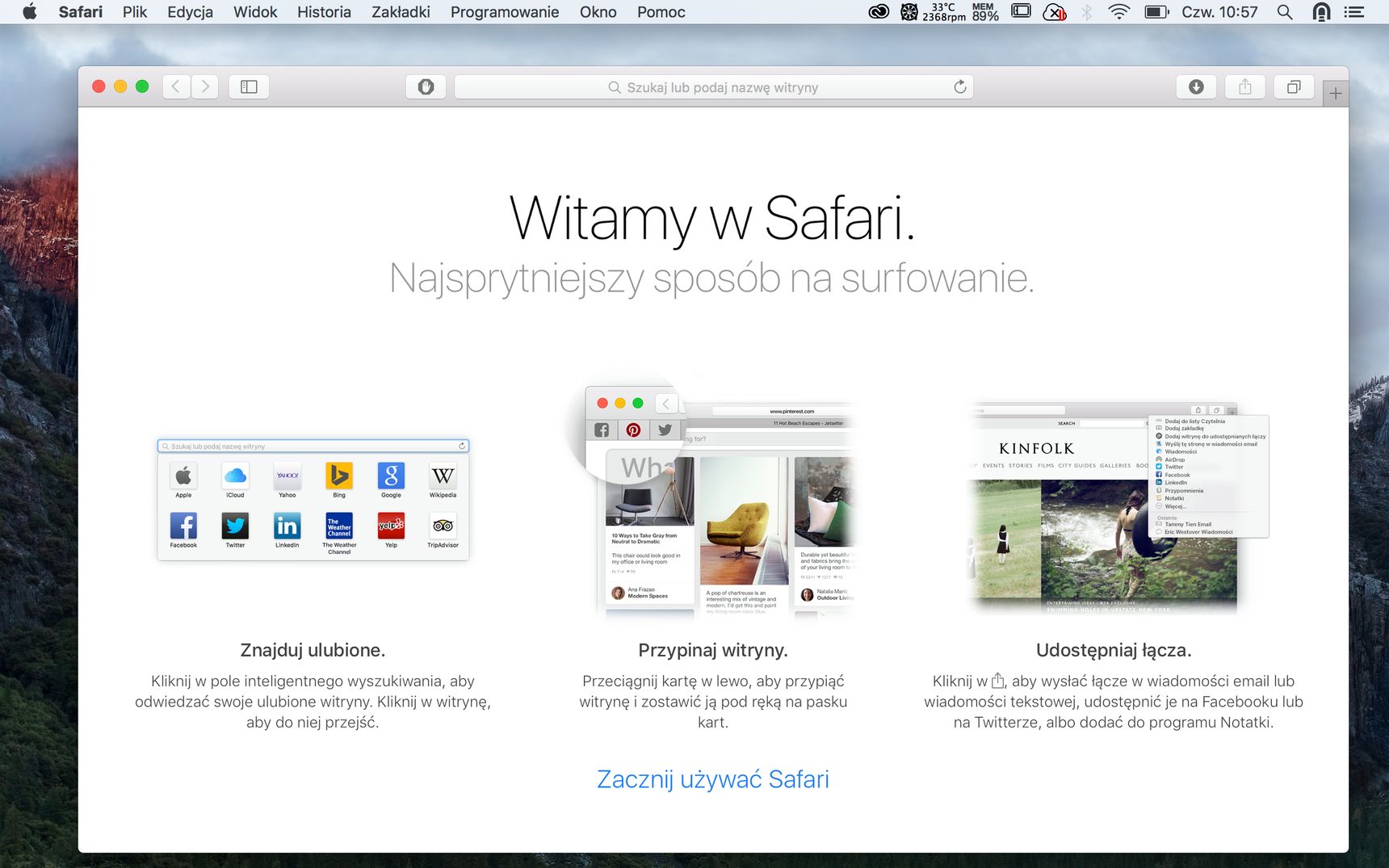Check the MEM 89% memory indicator
This screenshot has width=1389, height=868.
984,11
